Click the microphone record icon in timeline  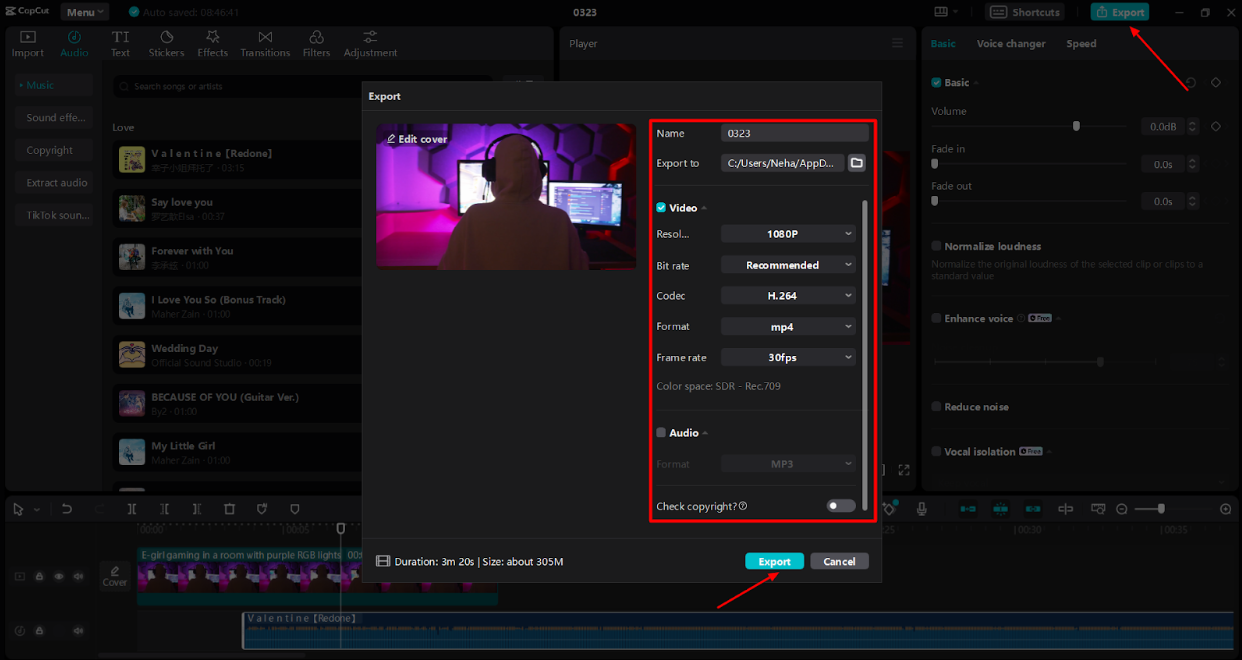coord(921,509)
